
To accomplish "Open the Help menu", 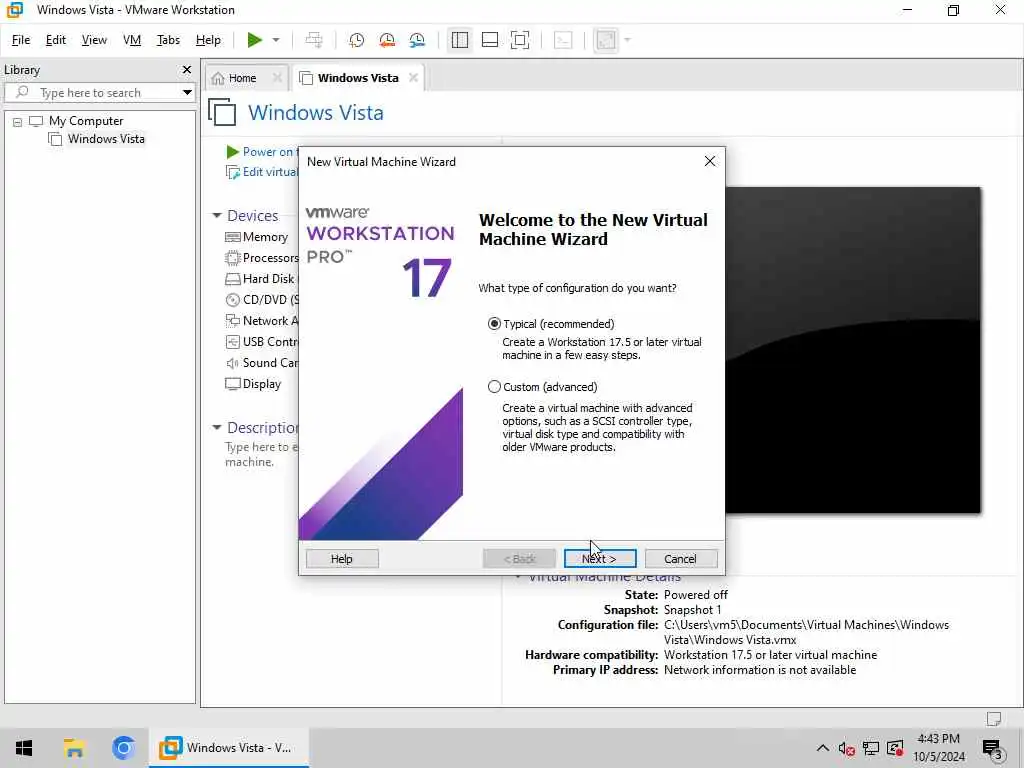I will pyautogui.click(x=208, y=40).
